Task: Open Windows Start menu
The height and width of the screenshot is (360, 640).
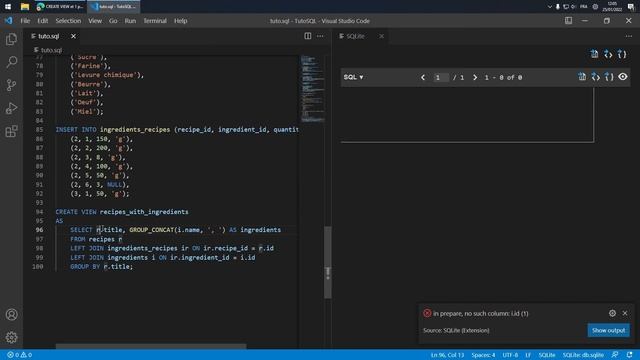Action: tap(8, 7)
